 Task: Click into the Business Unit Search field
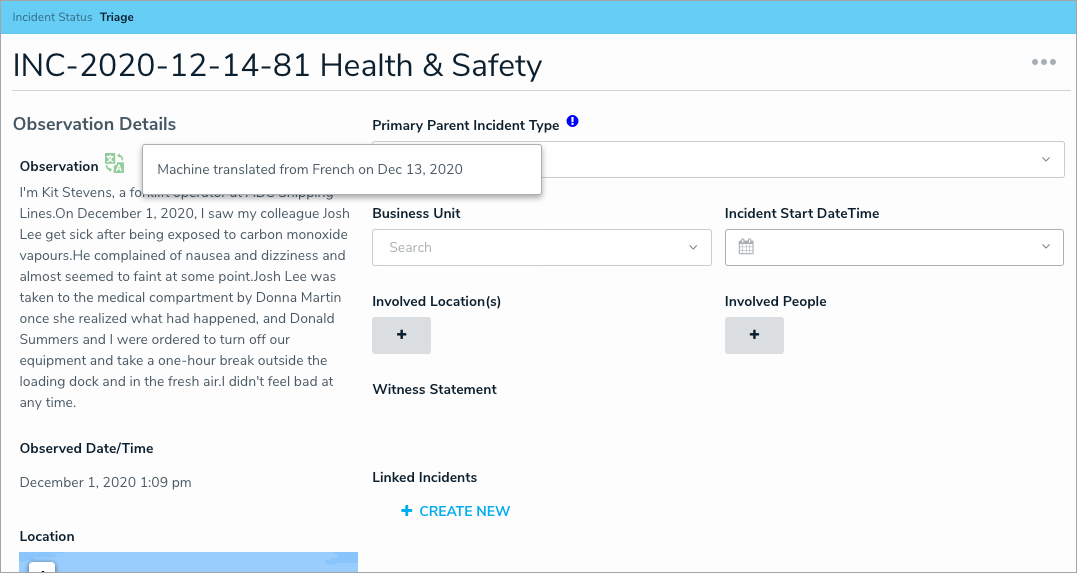point(520,247)
